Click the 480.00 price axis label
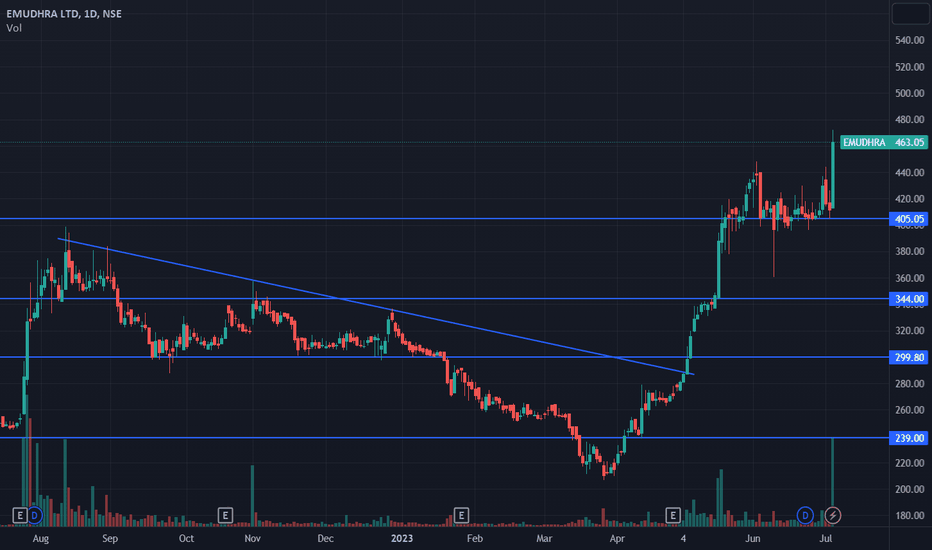932x550 pixels. coord(909,120)
